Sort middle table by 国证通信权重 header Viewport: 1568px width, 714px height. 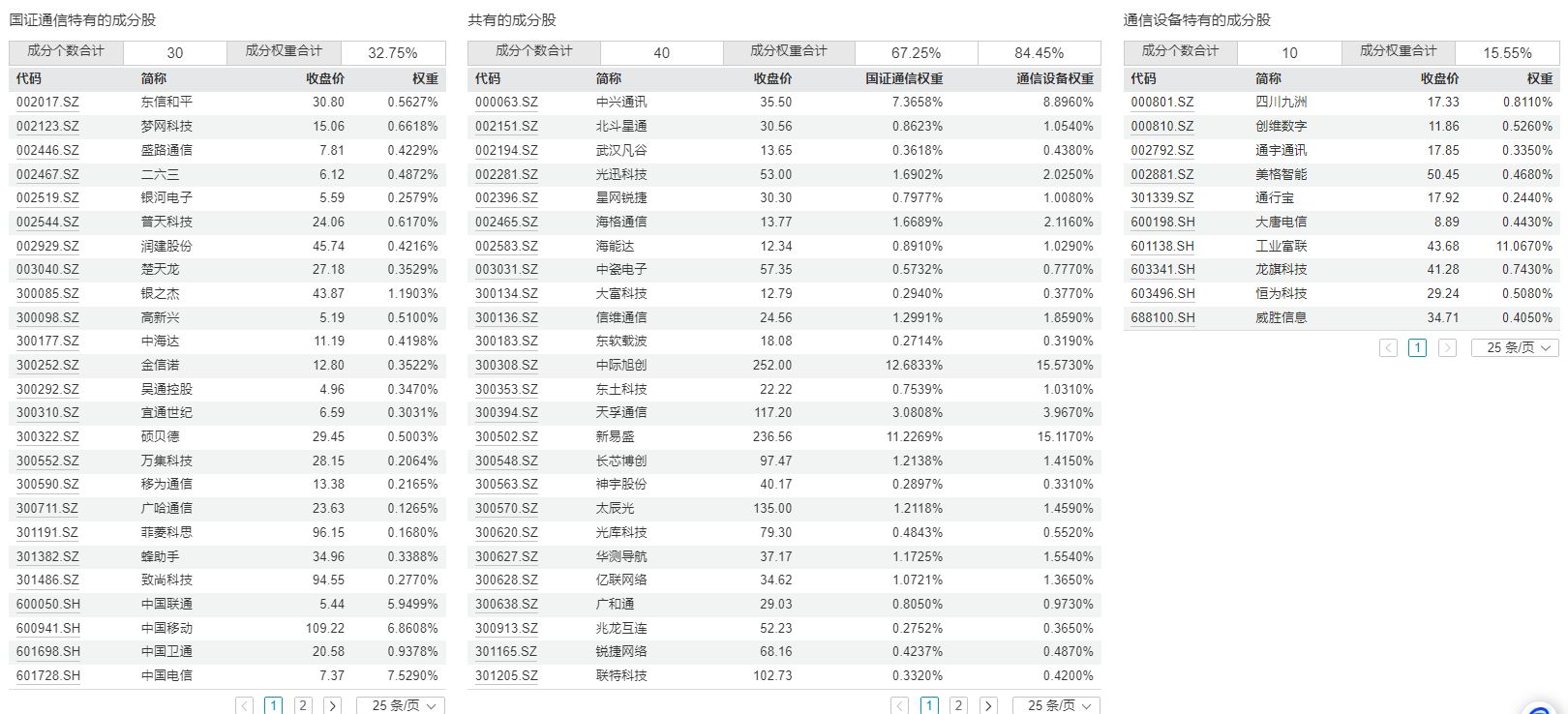pos(904,78)
